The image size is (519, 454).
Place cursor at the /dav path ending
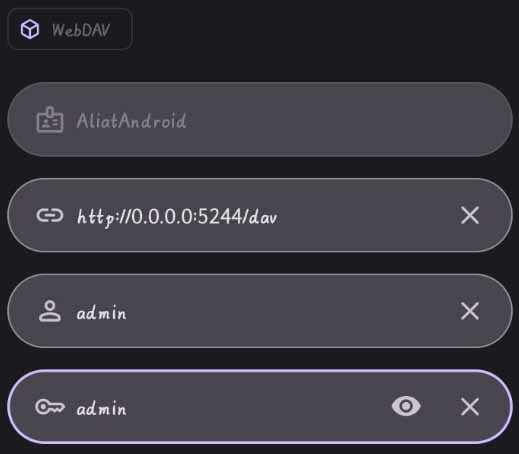pyautogui.click(x=260, y=217)
